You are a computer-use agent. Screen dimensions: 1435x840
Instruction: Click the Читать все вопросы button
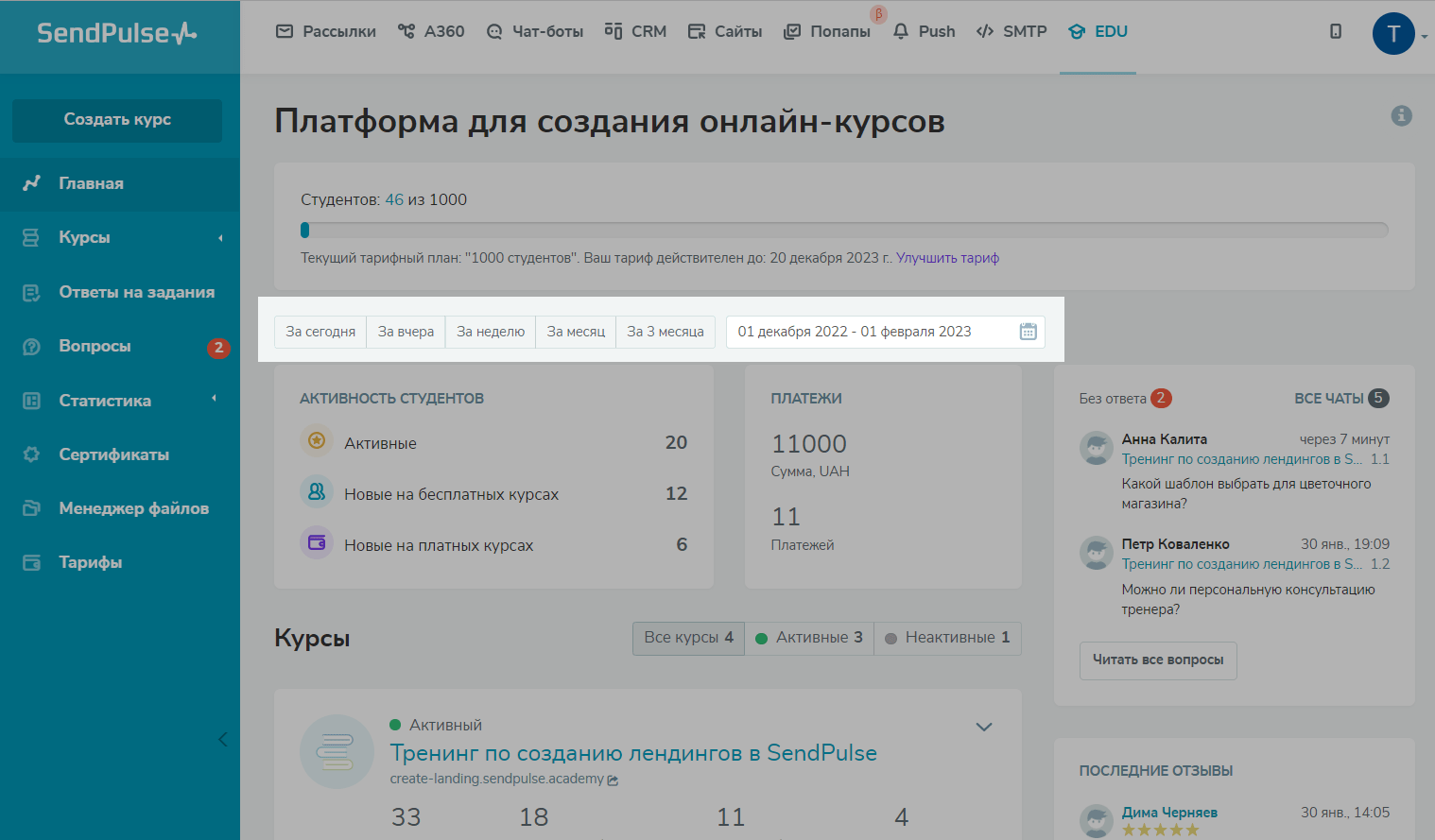(1158, 660)
